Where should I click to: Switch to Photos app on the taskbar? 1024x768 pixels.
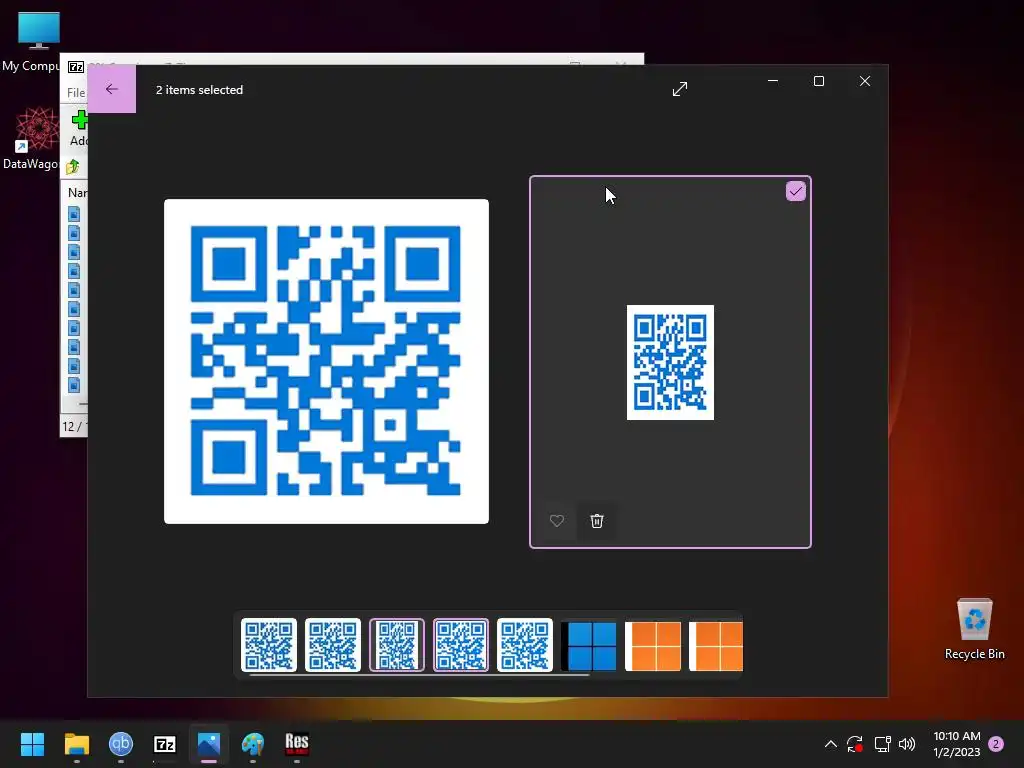pos(209,744)
